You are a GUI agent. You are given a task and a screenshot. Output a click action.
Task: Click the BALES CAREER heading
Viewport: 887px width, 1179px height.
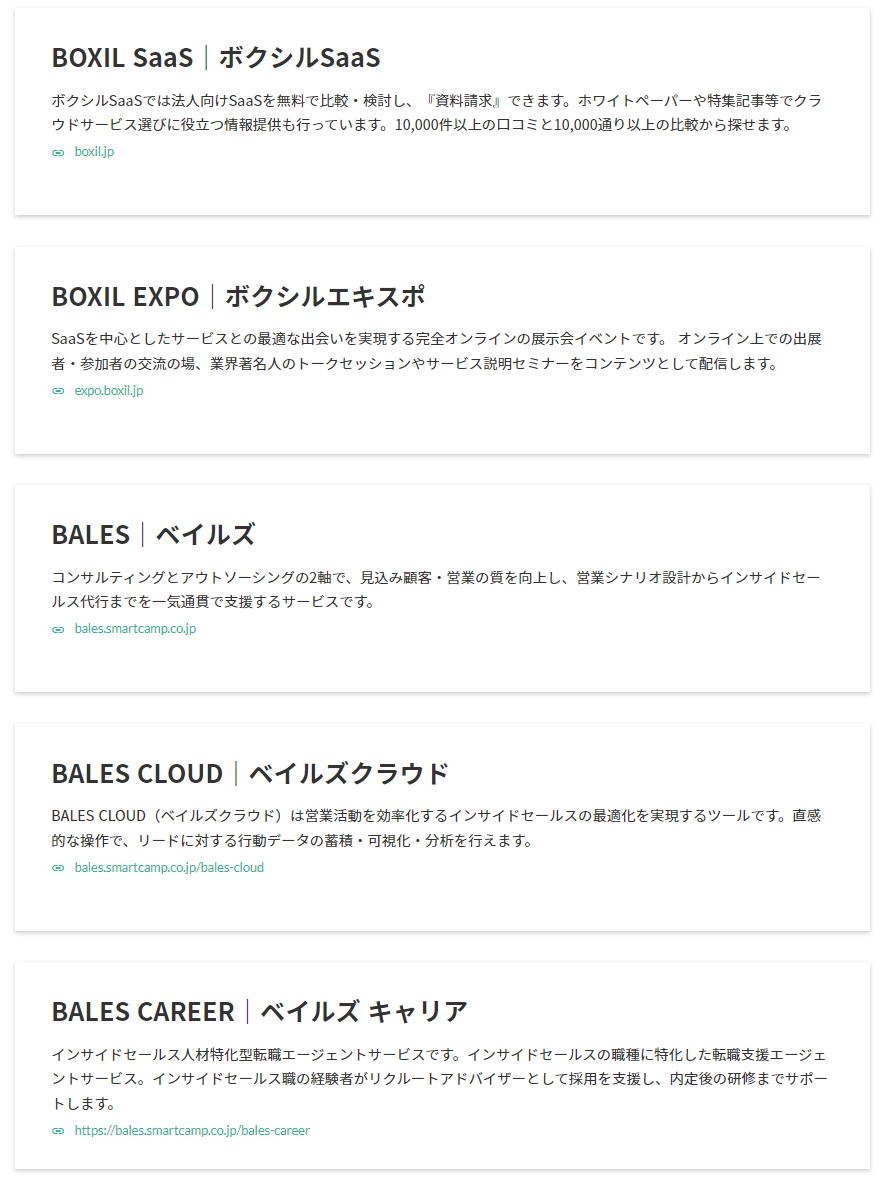[259, 1012]
